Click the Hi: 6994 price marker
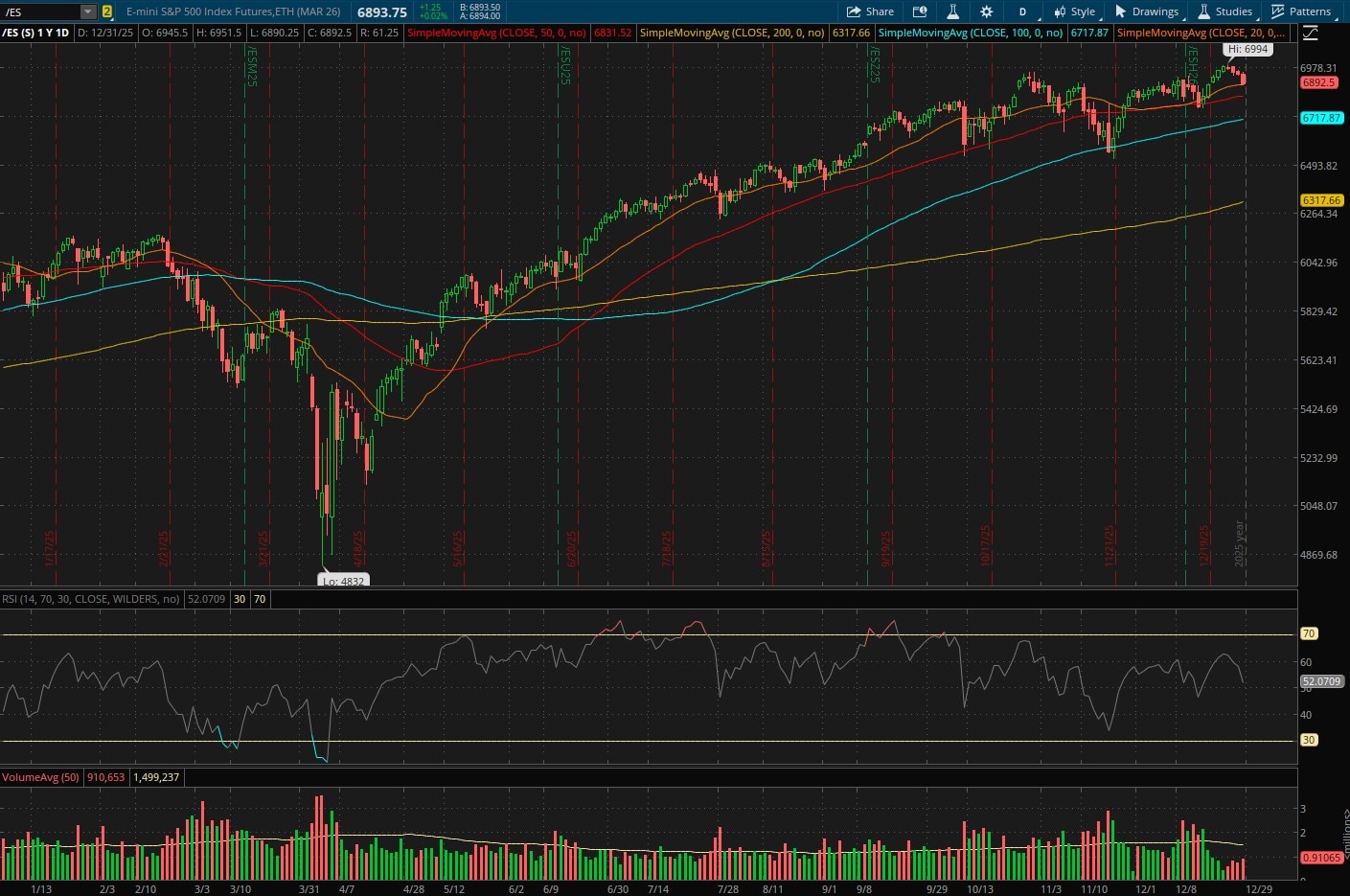 tap(1248, 48)
